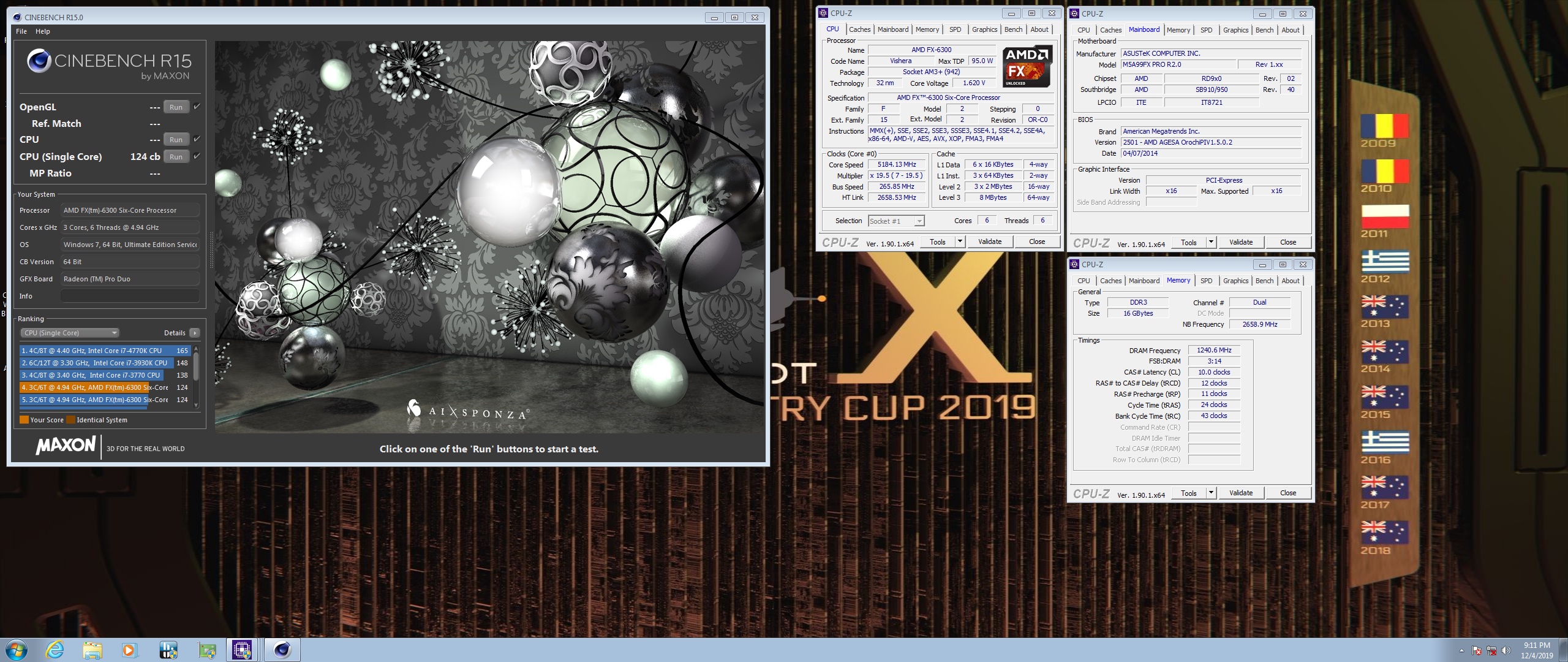Open Tools dropdown arrow in CPU-Z CPU window
Viewport: 1568px width, 662px height.
coord(960,242)
